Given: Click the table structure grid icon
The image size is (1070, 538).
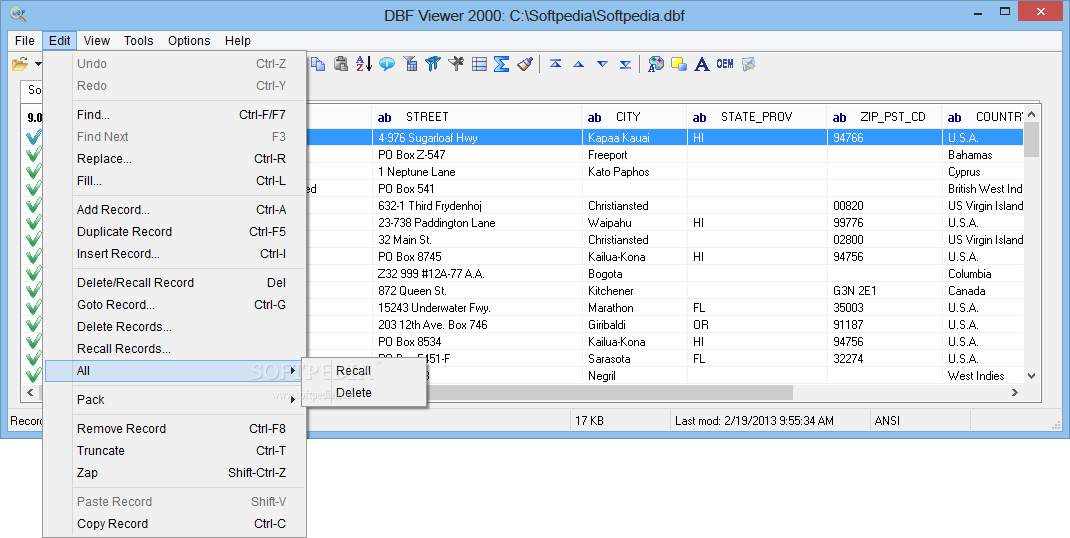Looking at the screenshot, I should point(479,63).
